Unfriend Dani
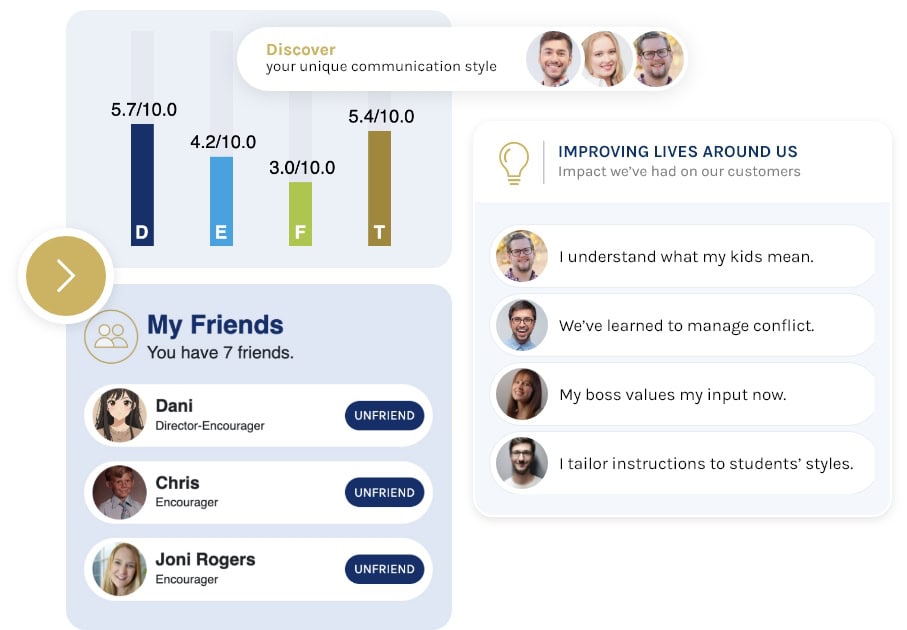This screenshot has width=907, height=630. coord(384,416)
